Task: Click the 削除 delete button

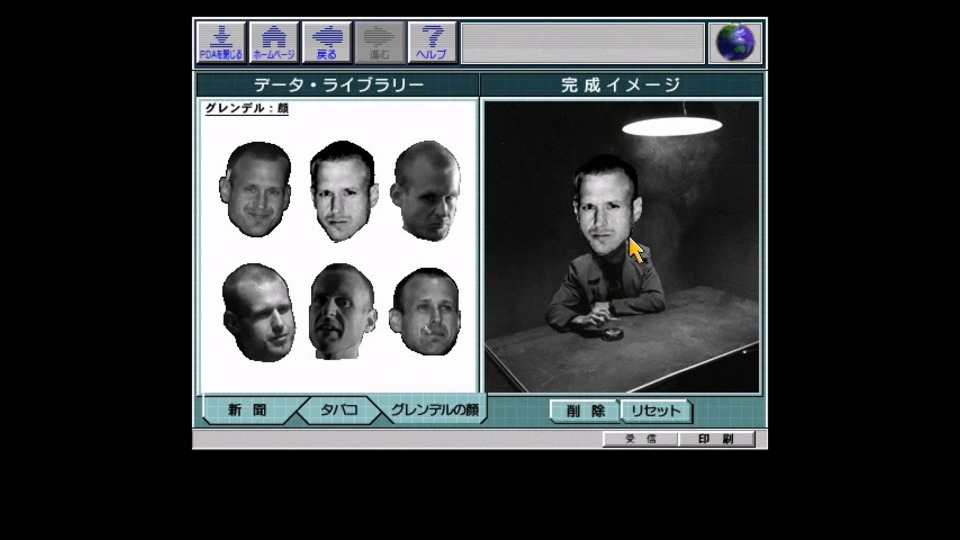Action: point(585,411)
